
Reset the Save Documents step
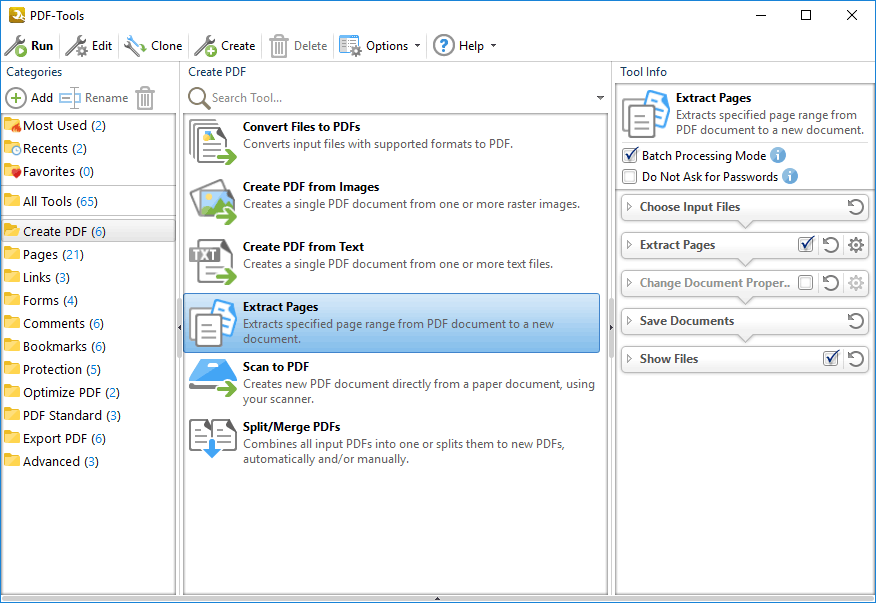point(855,321)
